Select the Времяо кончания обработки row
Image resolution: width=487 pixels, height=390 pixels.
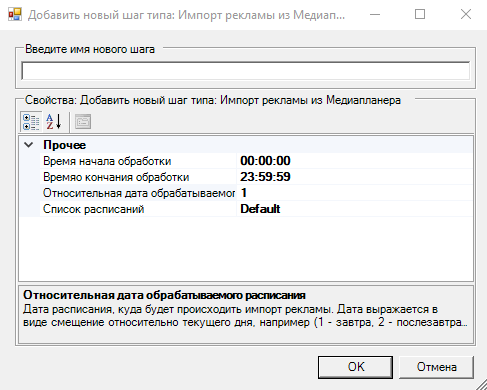coord(138,177)
